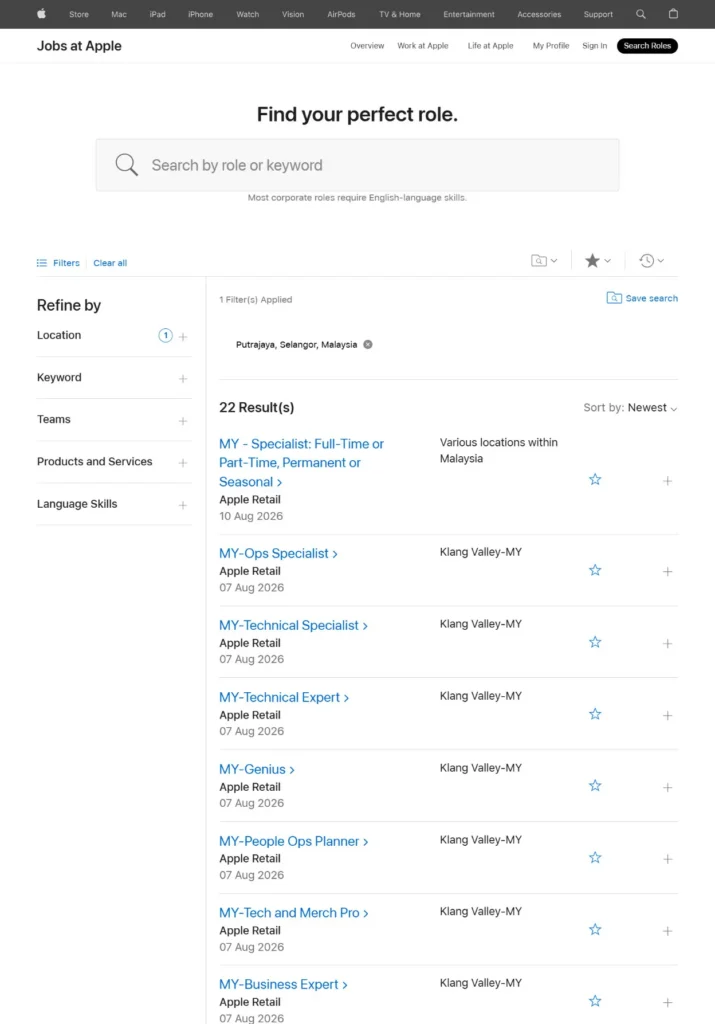
Task: Click the Filters list icon
Action: [42, 263]
